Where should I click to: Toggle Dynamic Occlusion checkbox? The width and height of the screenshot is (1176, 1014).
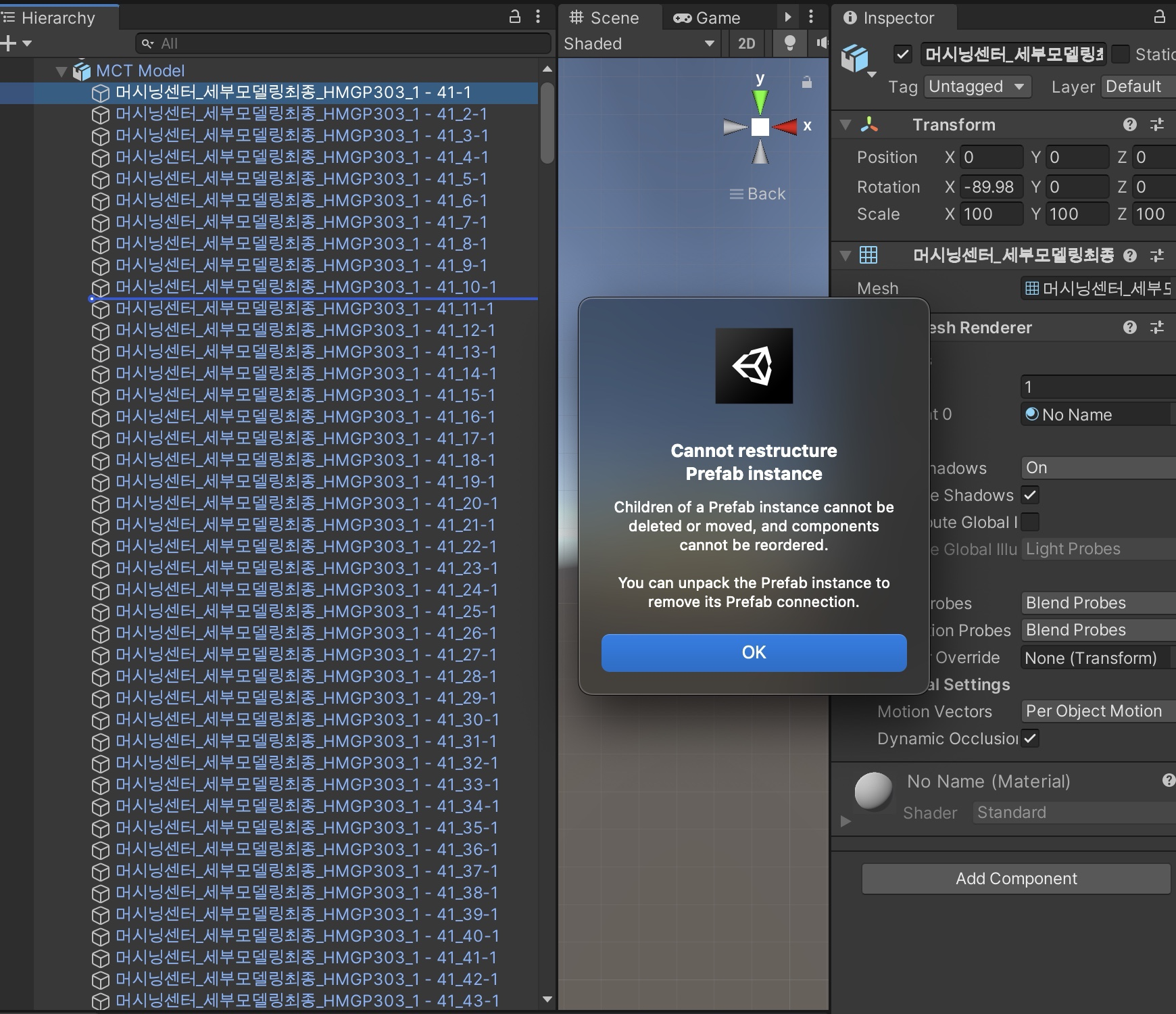[1030, 739]
